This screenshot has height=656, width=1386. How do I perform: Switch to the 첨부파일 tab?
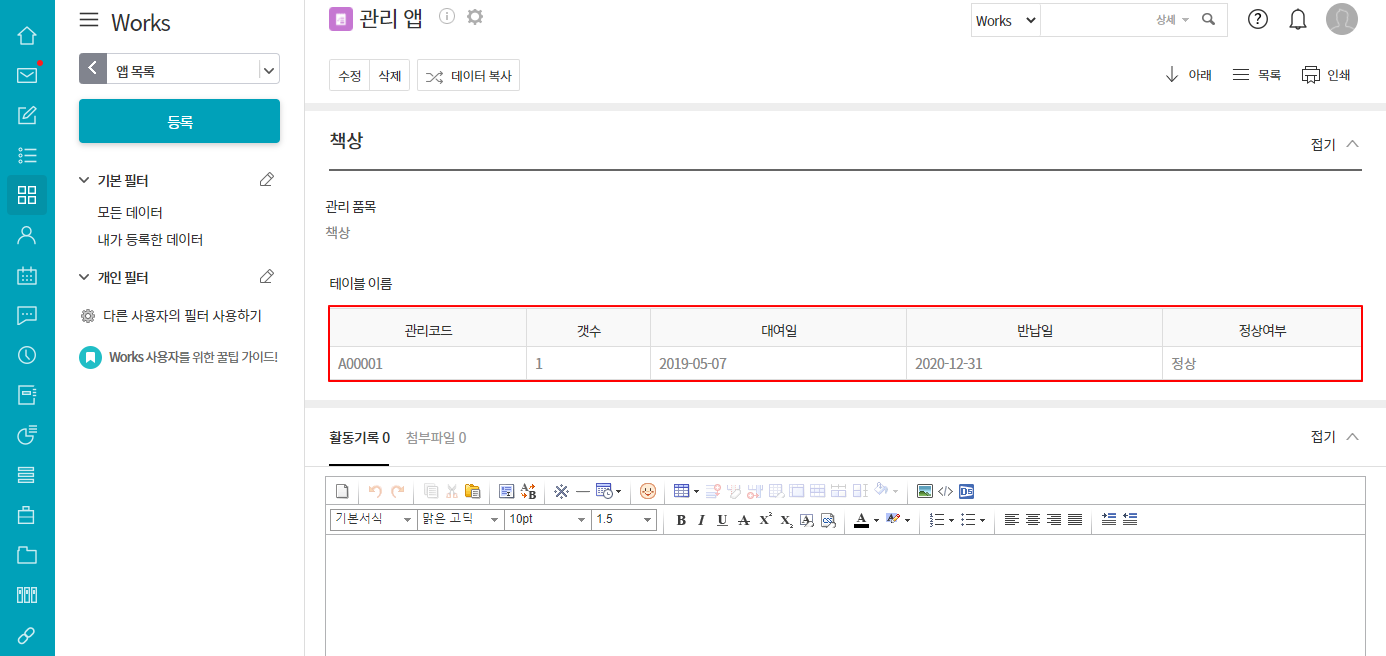[x=435, y=437]
